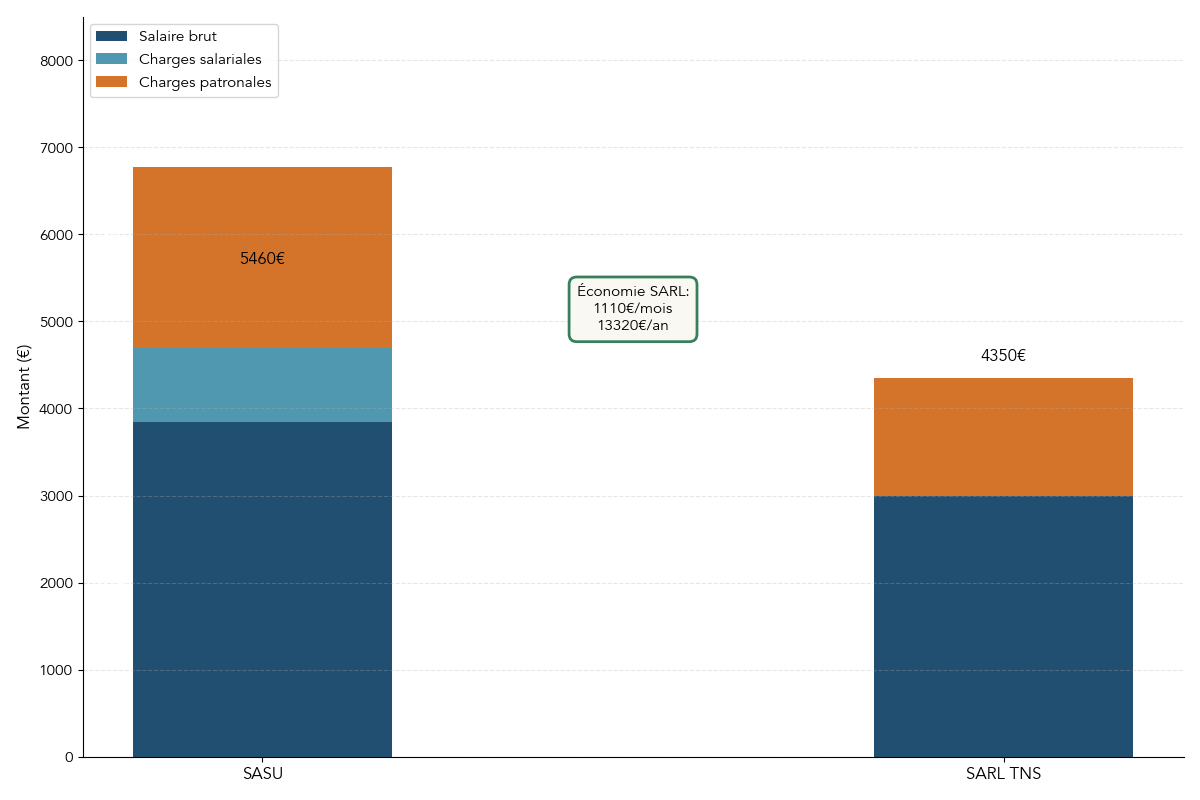Click the Économie SARL savings callout
Image resolution: width=1200 pixels, height=800 pixels.
[634, 308]
